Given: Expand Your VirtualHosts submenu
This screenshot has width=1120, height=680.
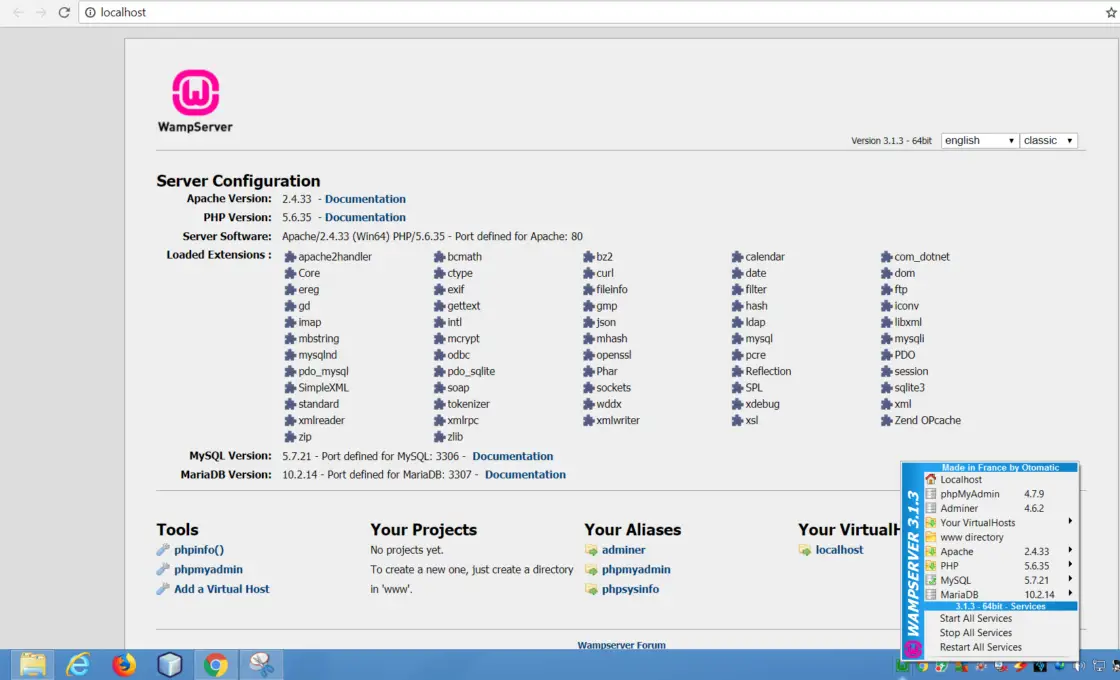Looking at the screenshot, I should [1000, 522].
